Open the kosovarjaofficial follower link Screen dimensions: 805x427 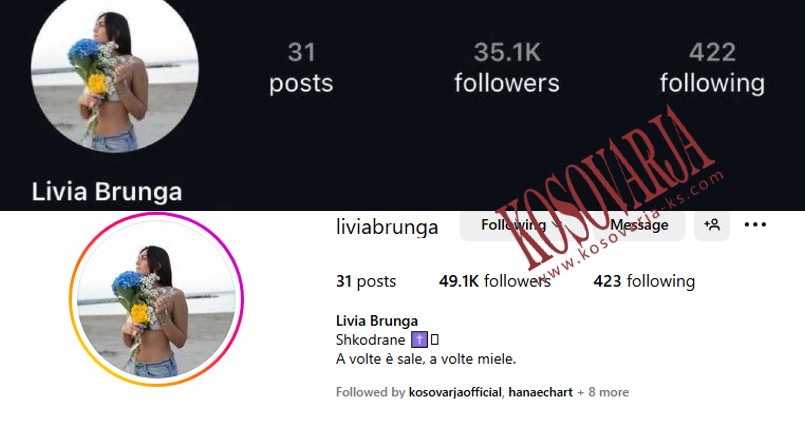pos(455,392)
